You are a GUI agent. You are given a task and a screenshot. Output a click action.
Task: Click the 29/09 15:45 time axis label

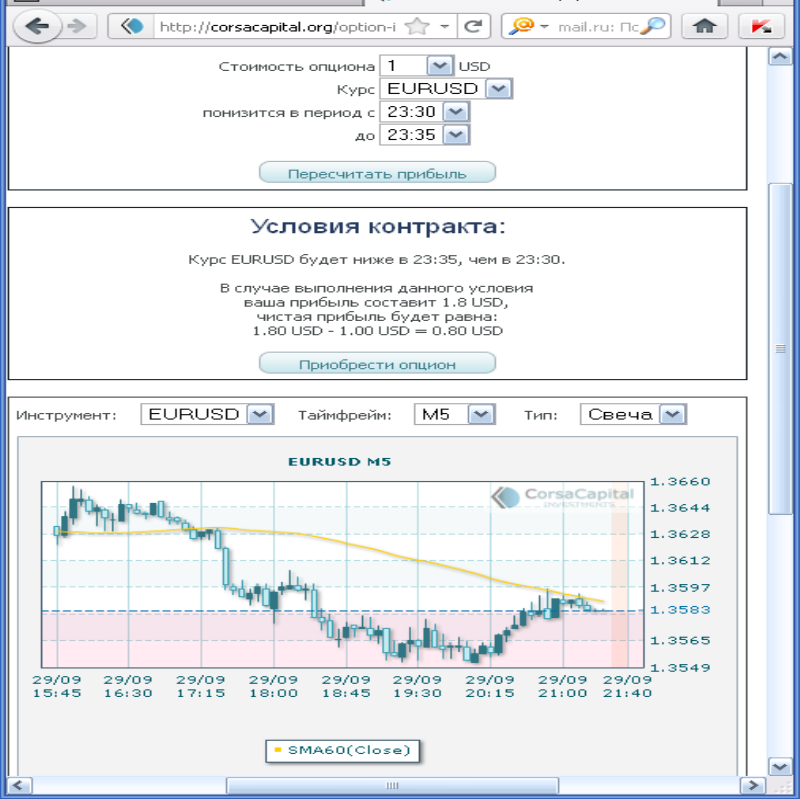[57, 686]
